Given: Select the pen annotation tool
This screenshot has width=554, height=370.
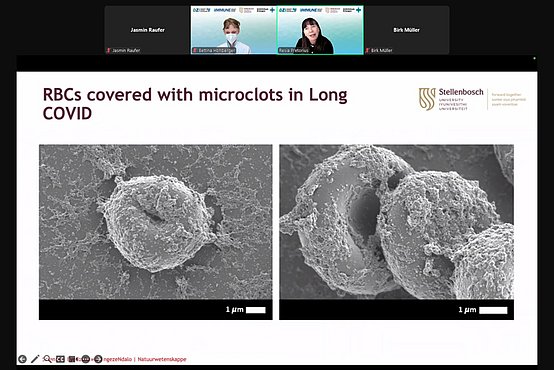Looking at the screenshot, I should pyautogui.click(x=35, y=359).
